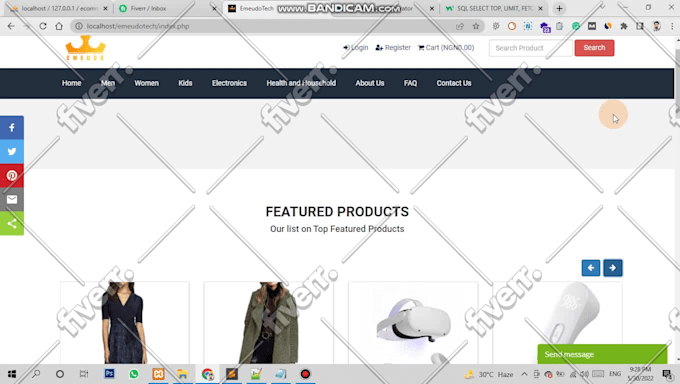Close the Fiverr / Inbox tab
The width and height of the screenshot is (680, 384).
coord(214,8)
